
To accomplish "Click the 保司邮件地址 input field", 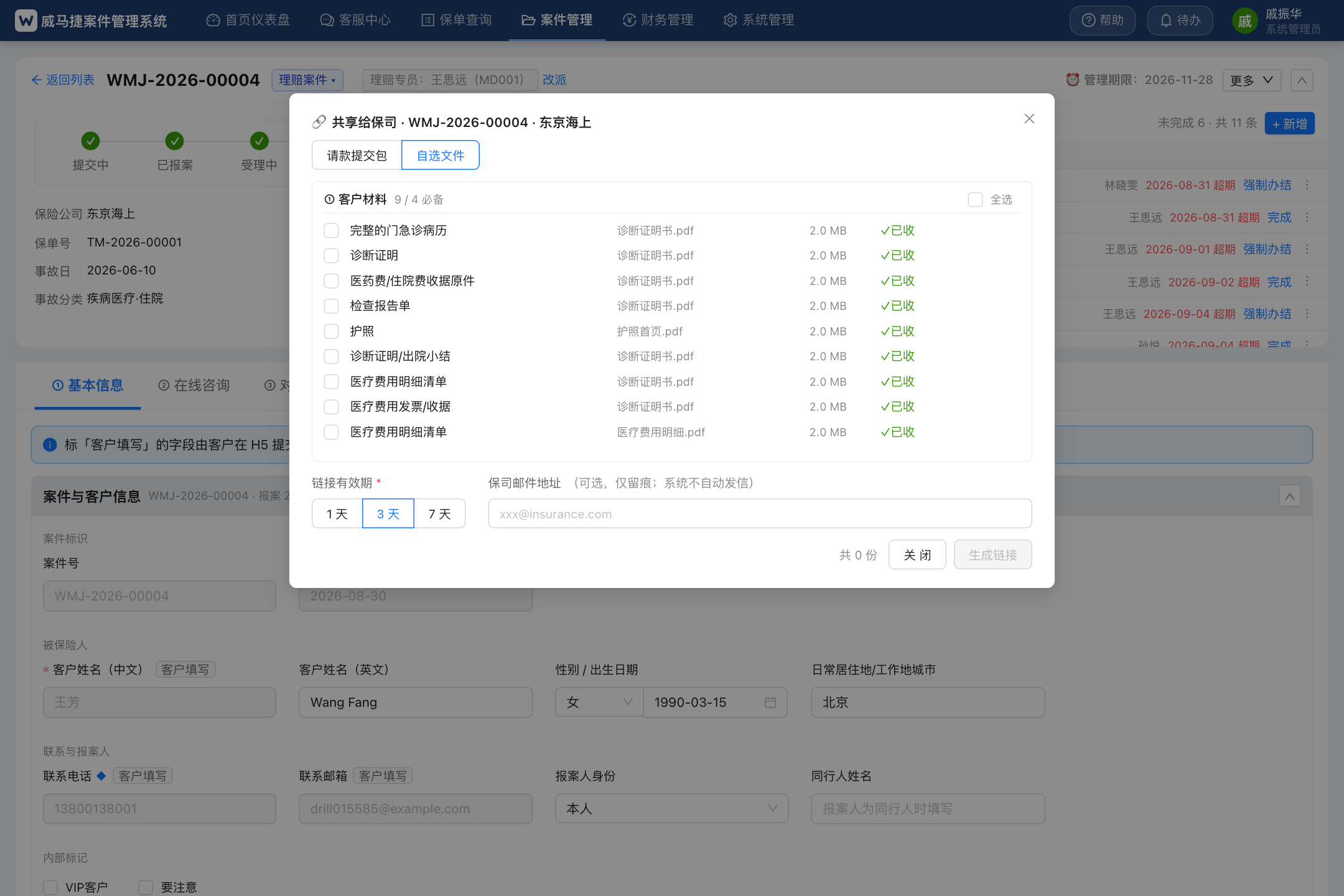I will point(760,513).
